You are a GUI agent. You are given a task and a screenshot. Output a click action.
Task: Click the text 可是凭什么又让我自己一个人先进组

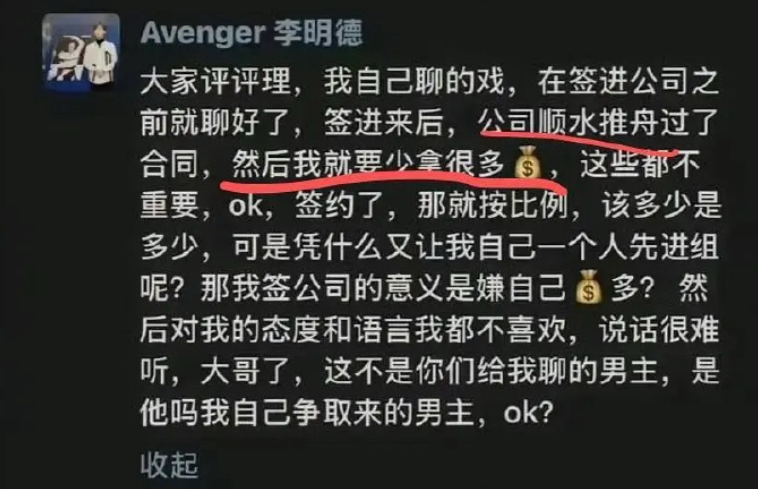pyautogui.click(x=475, y=246)
